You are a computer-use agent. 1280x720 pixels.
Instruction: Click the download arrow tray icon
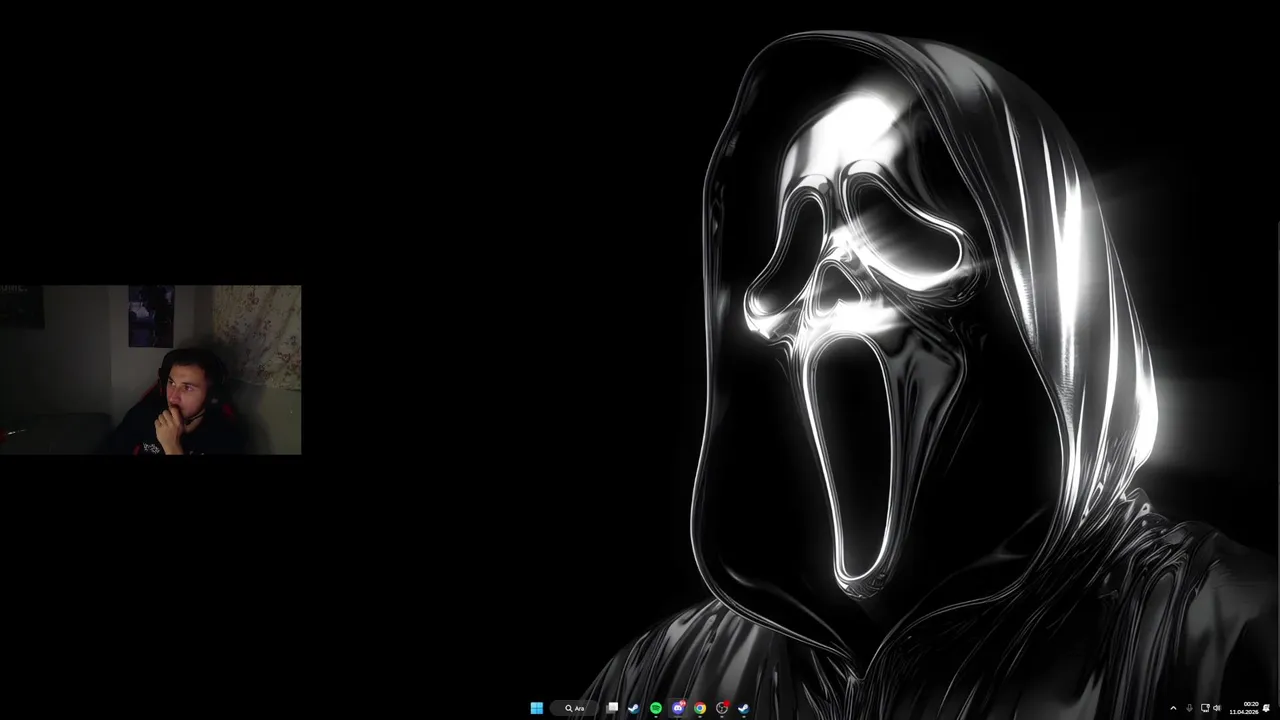pyautogui.click(x=1189, y=708)
